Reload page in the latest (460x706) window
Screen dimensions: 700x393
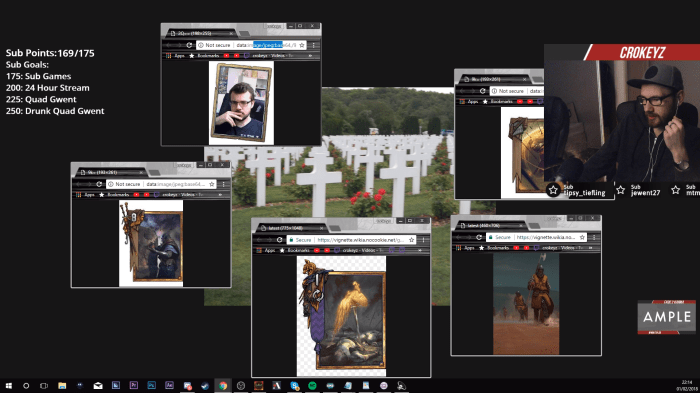tap(479, 237)
